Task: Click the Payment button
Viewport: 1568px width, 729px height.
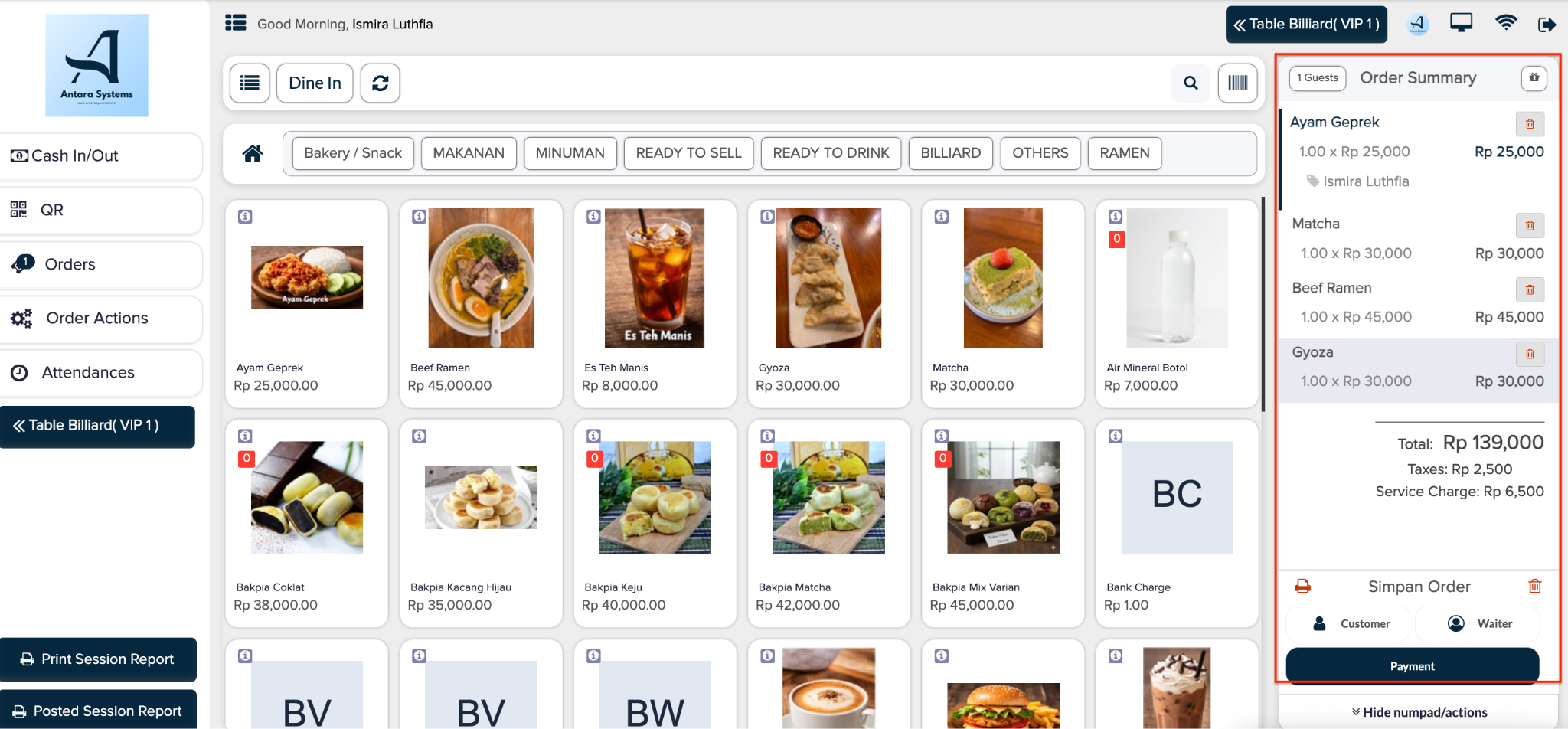Action: click(x=1412, y=666)
